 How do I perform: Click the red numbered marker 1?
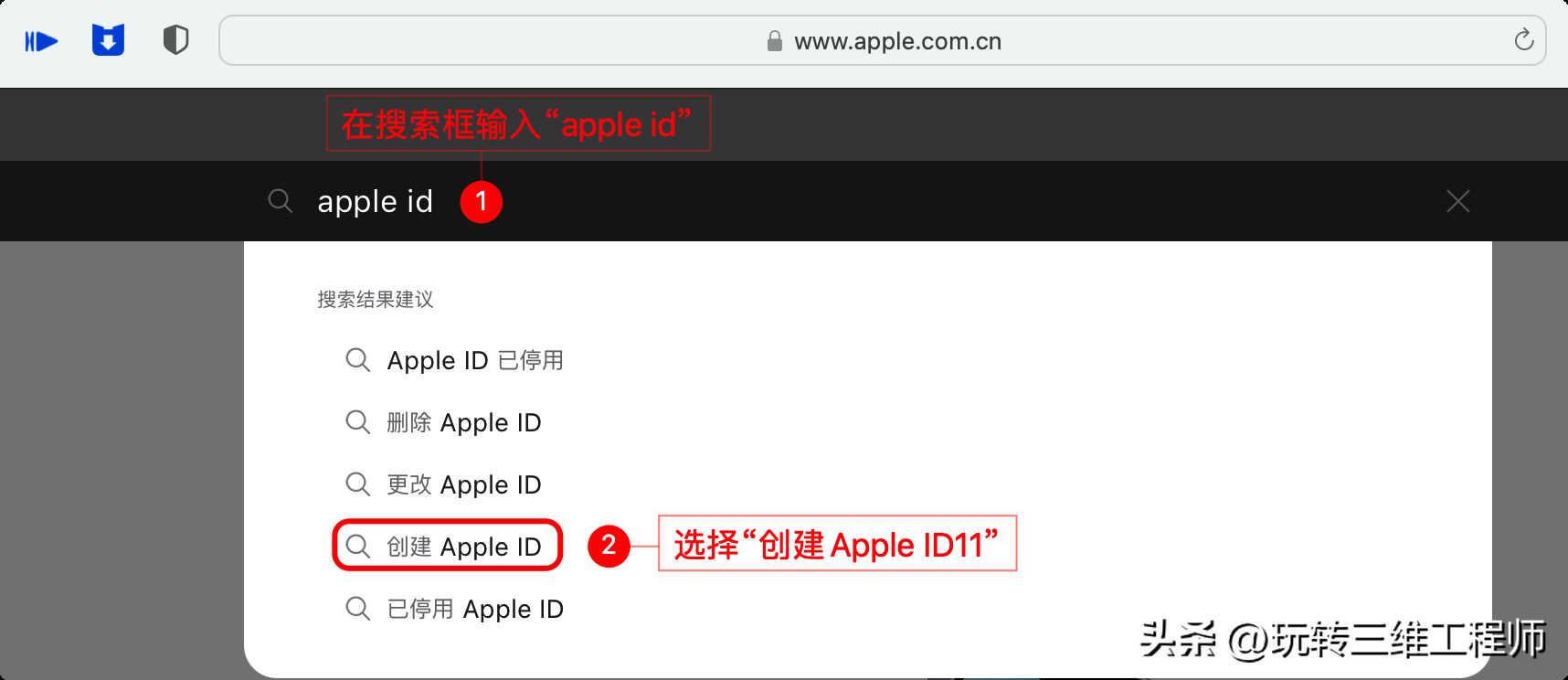(481, 201)
